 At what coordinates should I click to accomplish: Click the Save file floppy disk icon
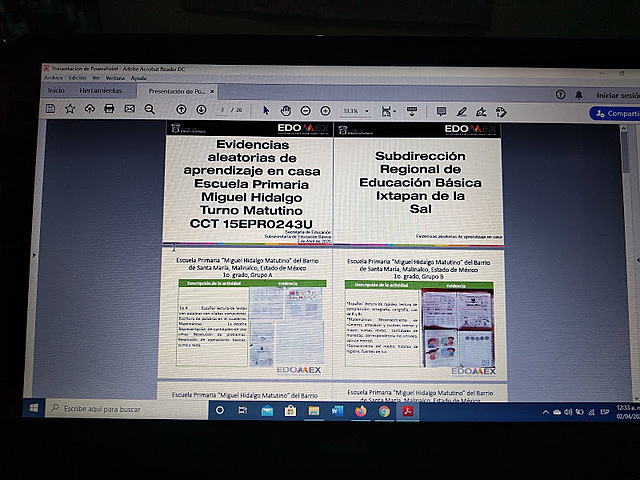point(50,109)
